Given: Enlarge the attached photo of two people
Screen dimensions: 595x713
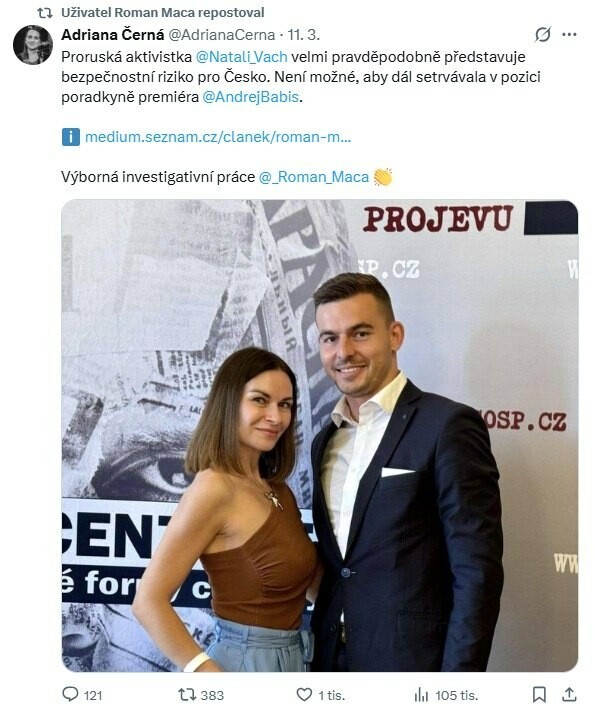Looking at the screenshot, I should pos(320,435).
